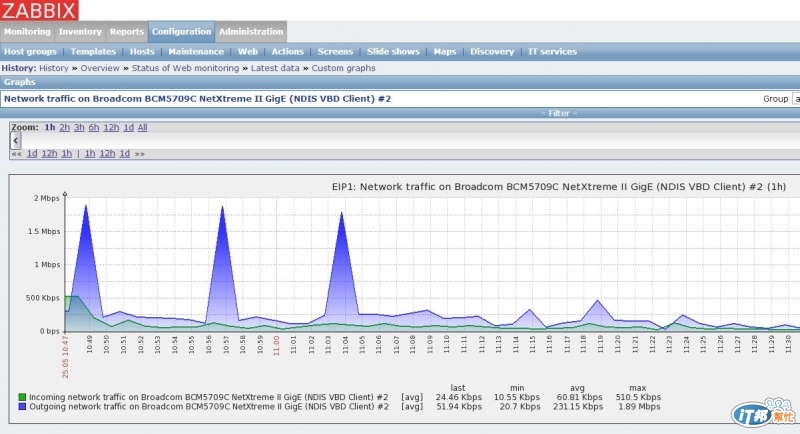Go to Host groups submenu
The width and height of the screenshot is (800, 434).
click(30, 52)
